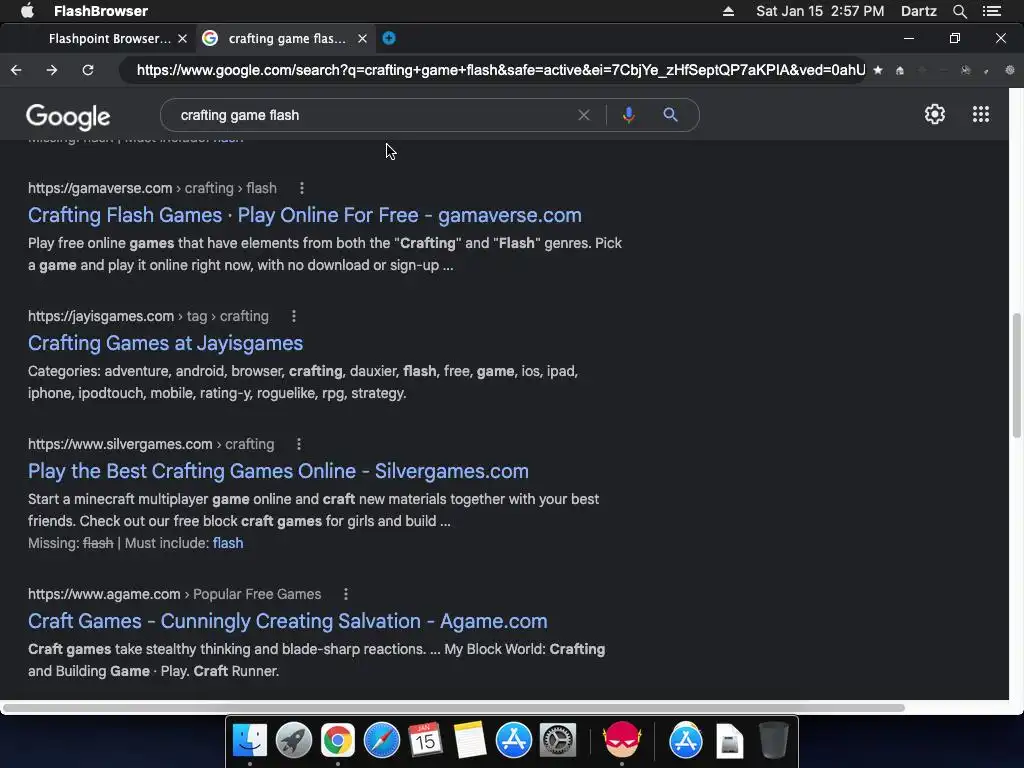Click the Must include flash link
Screen dimensions: 1024x768
(228, 543)
